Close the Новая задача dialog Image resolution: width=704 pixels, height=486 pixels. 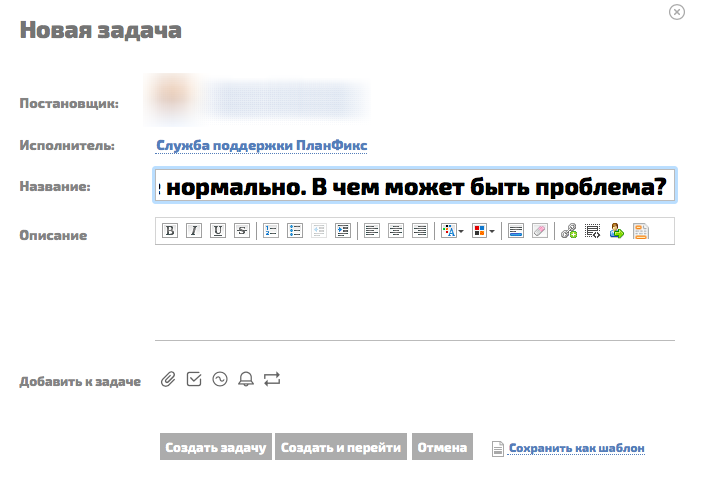click(677, 12)
